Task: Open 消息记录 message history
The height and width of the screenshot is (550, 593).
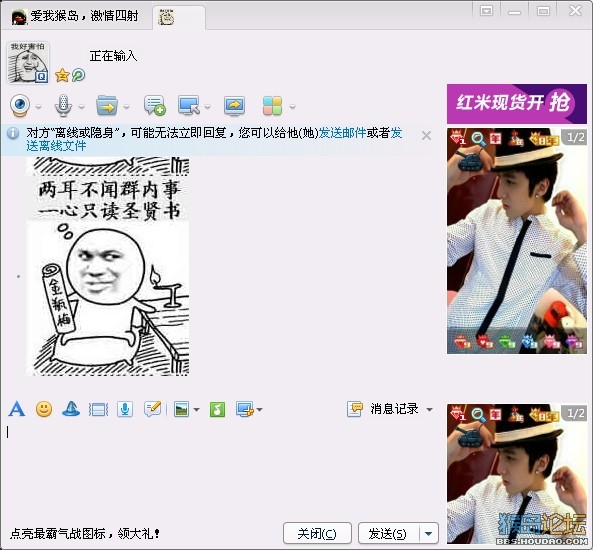Action: pyautogui.click(x=383, y=409)
